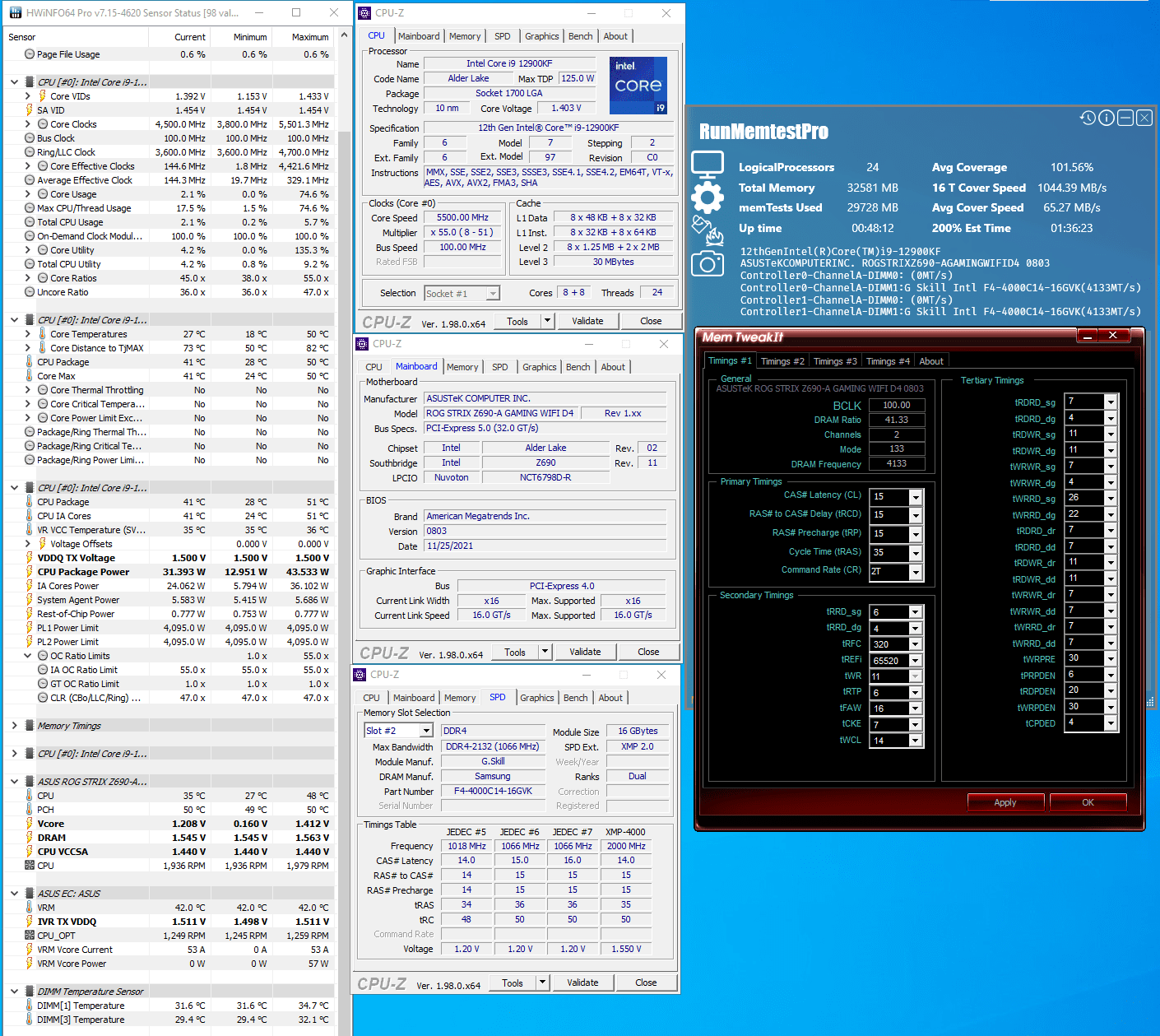Screen dimensions: 1160x1036
Task: Take a screenshot with RunMemtestPro camera icon
Action: point(708,263)
